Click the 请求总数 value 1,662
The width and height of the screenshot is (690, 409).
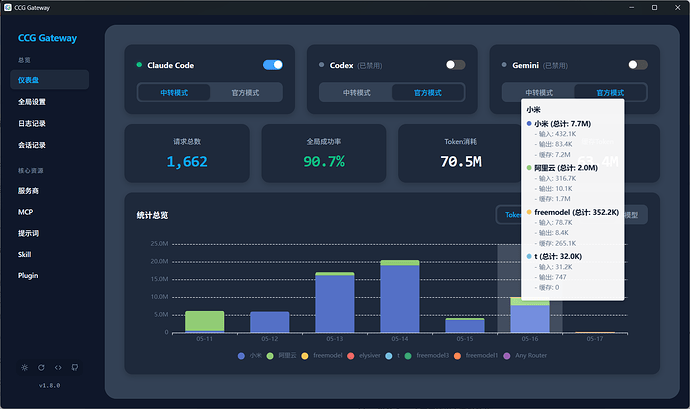point(187,162)
